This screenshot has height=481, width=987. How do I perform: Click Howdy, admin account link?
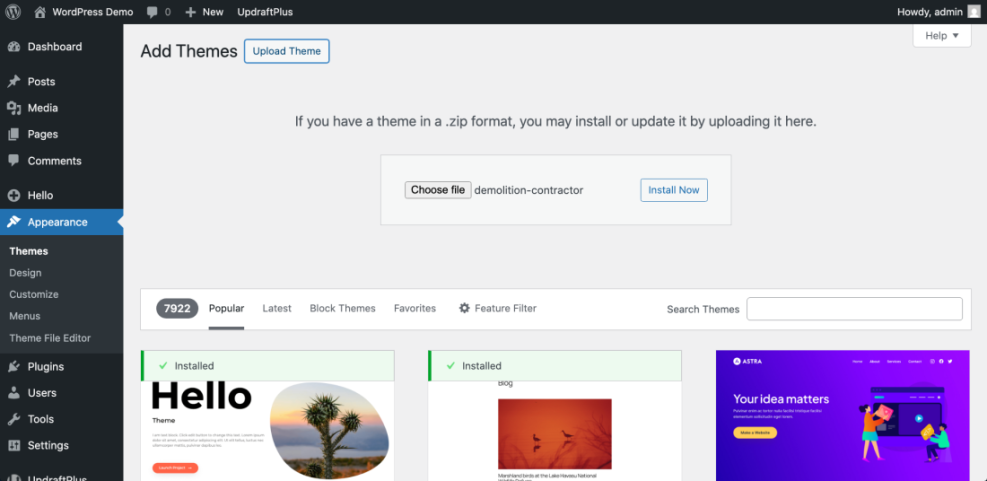click(x=930, y=12)
